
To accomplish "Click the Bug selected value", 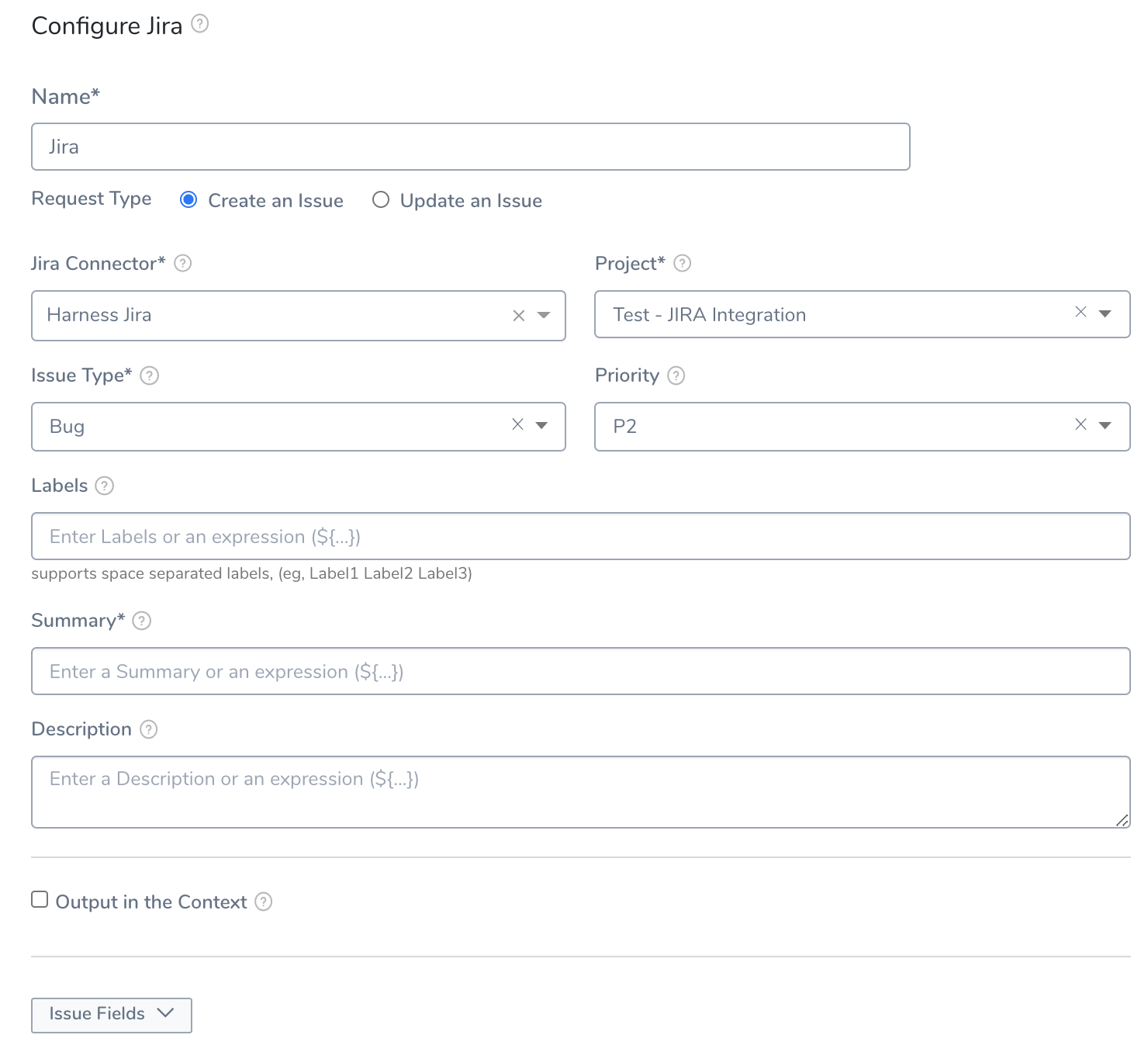I will coord(67,427).
